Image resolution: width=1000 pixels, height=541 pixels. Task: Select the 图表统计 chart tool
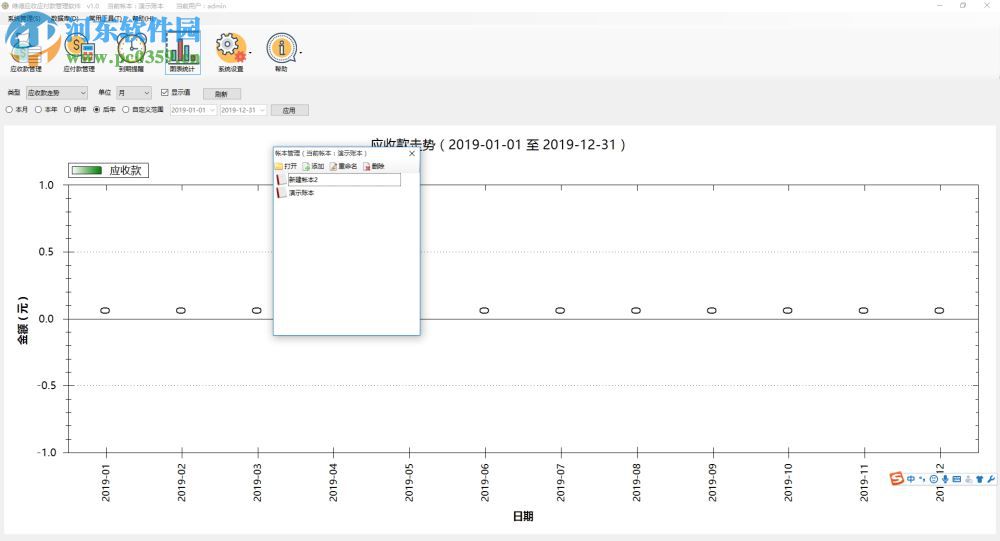coord(182,52)
